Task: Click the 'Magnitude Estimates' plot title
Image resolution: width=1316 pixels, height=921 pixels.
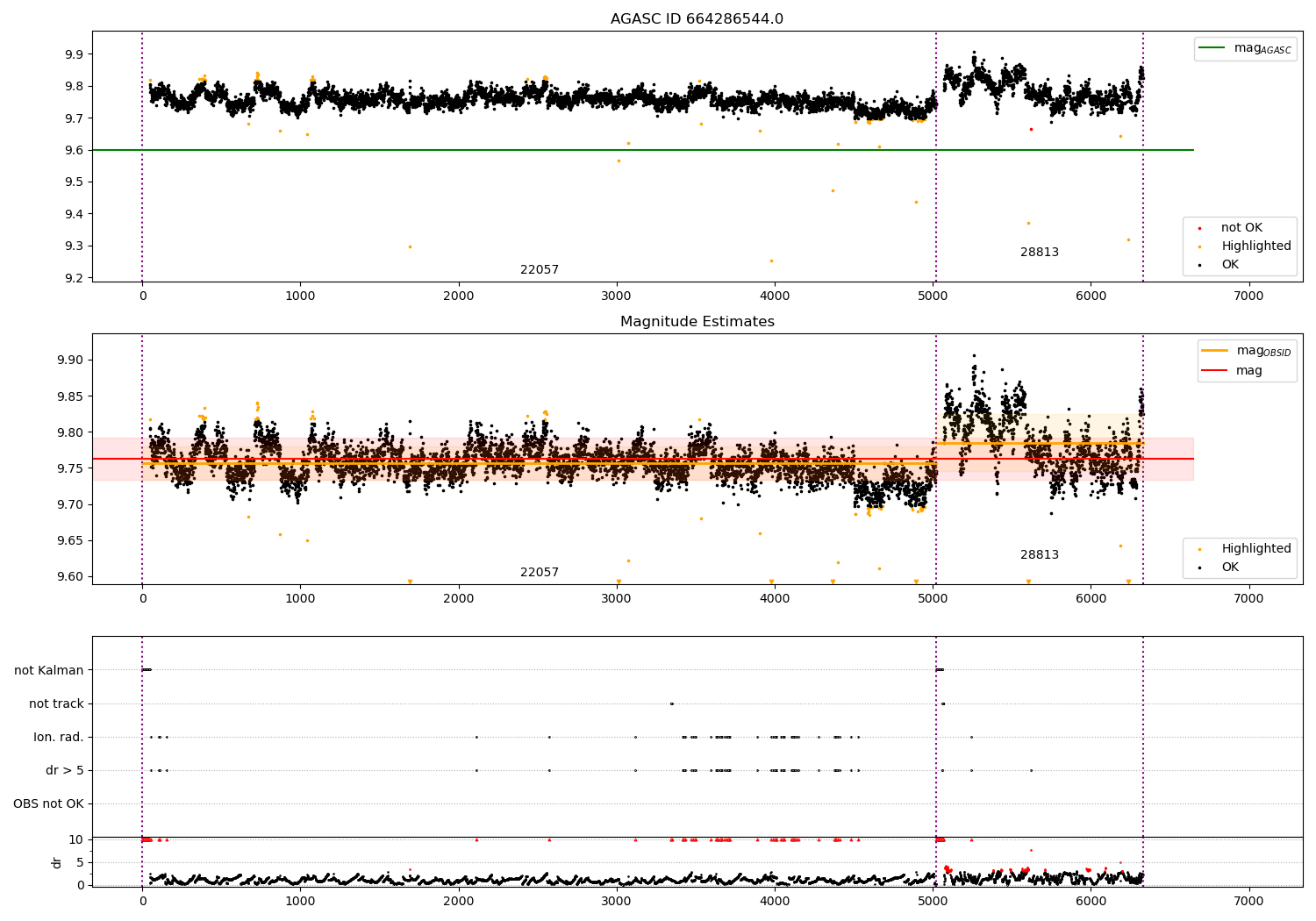Action: 697,322
